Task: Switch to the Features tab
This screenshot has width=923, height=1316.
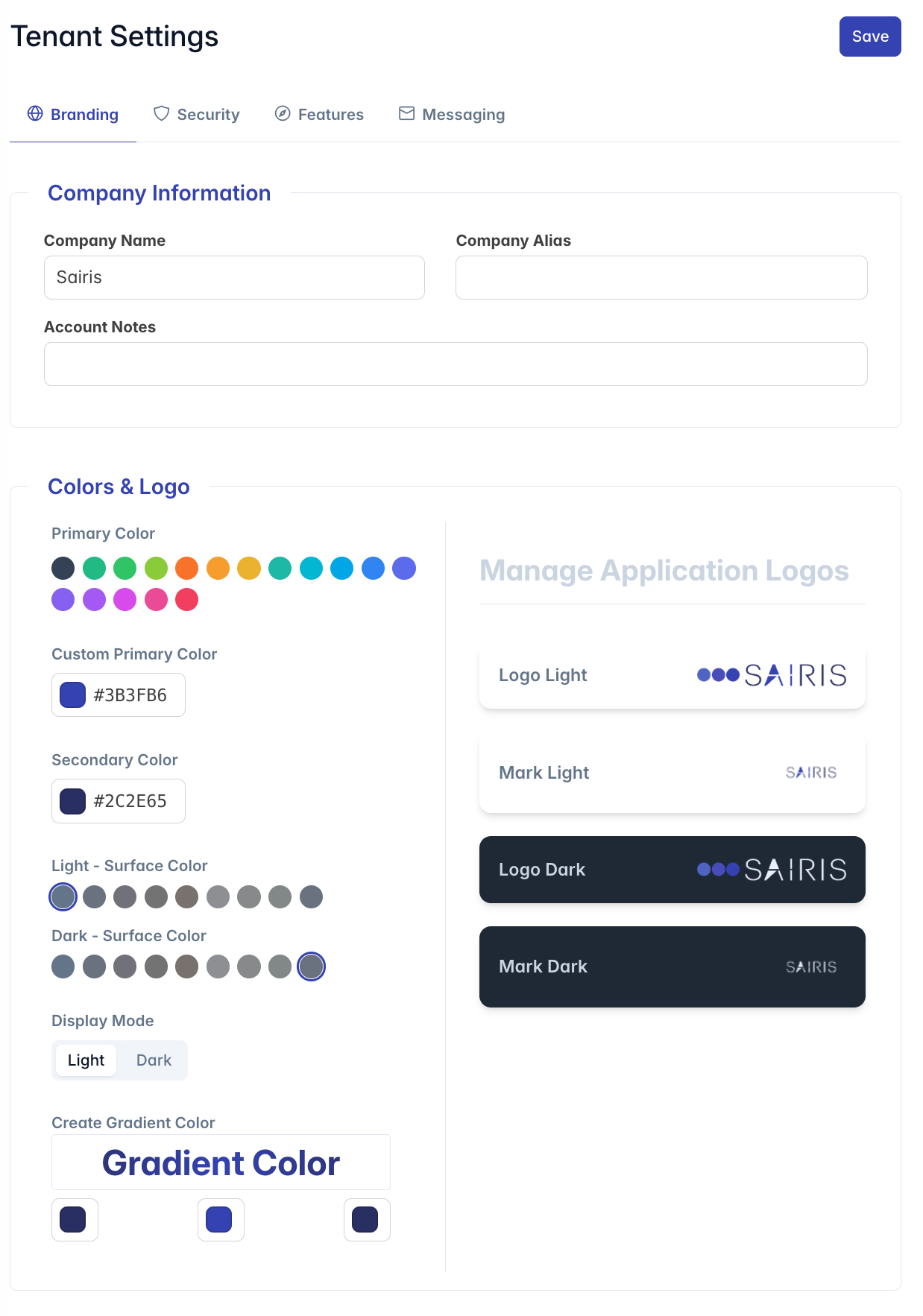Action: point(319,115)
